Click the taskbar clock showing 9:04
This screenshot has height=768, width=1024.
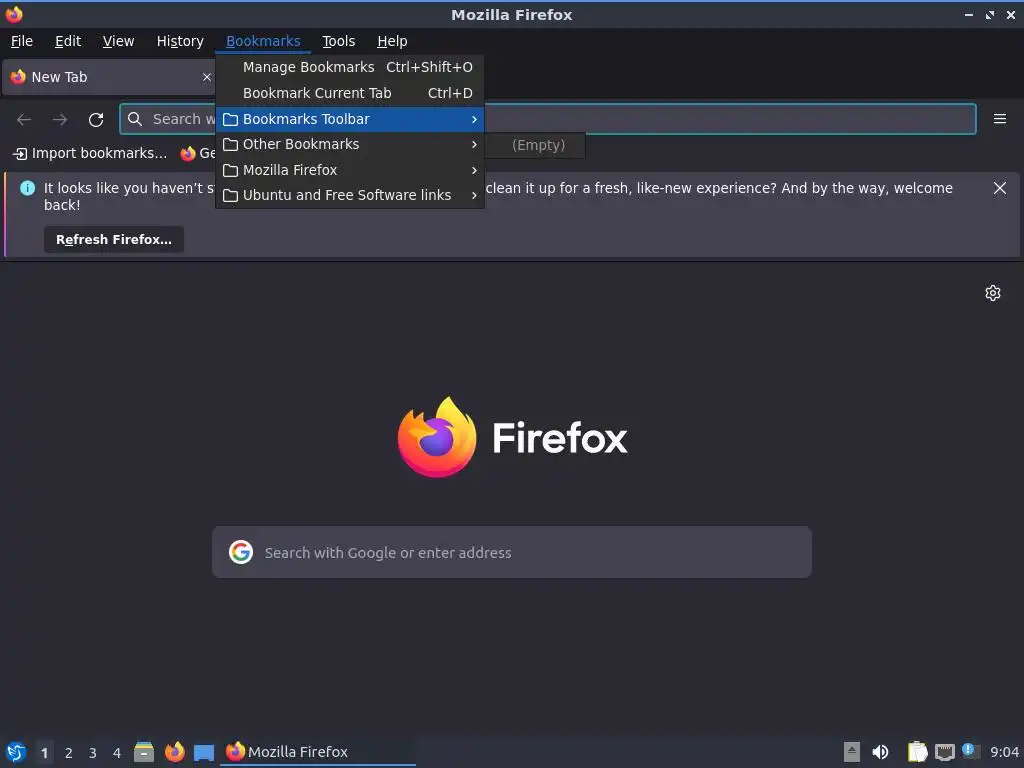pyautogui.click(x=1004, y=752)
